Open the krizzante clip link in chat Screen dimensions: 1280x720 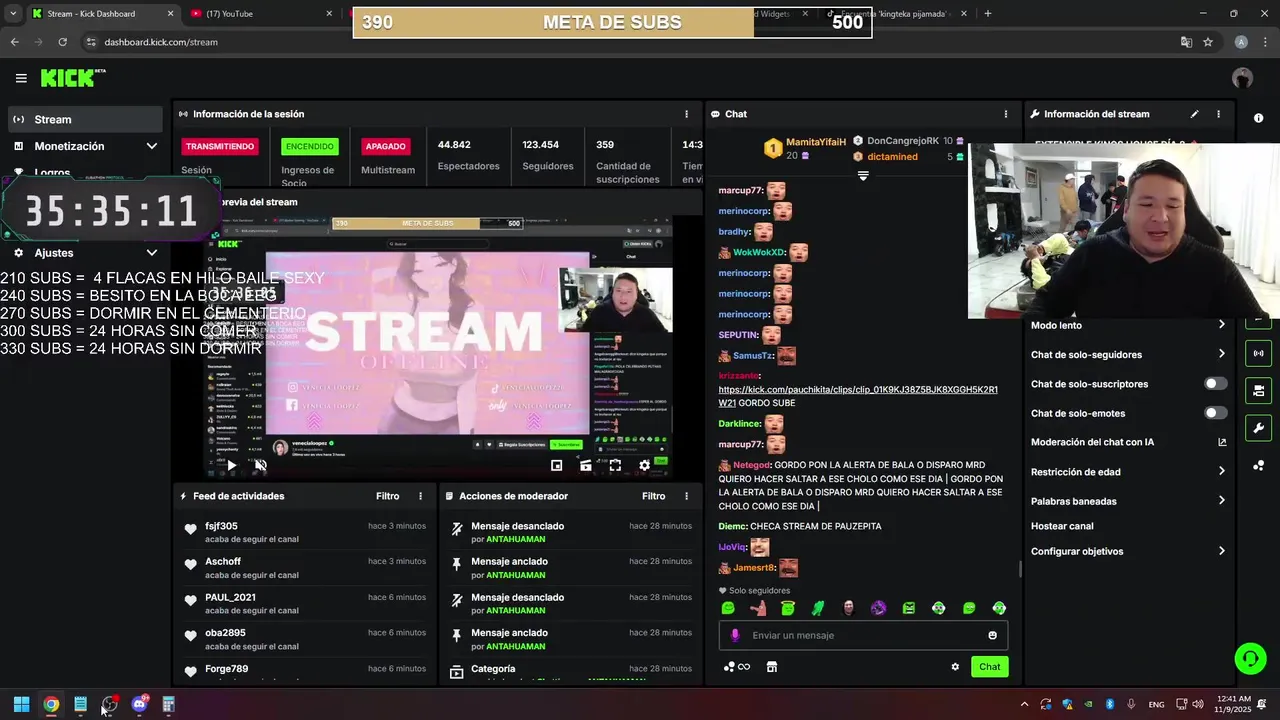(x=858, y=396)
